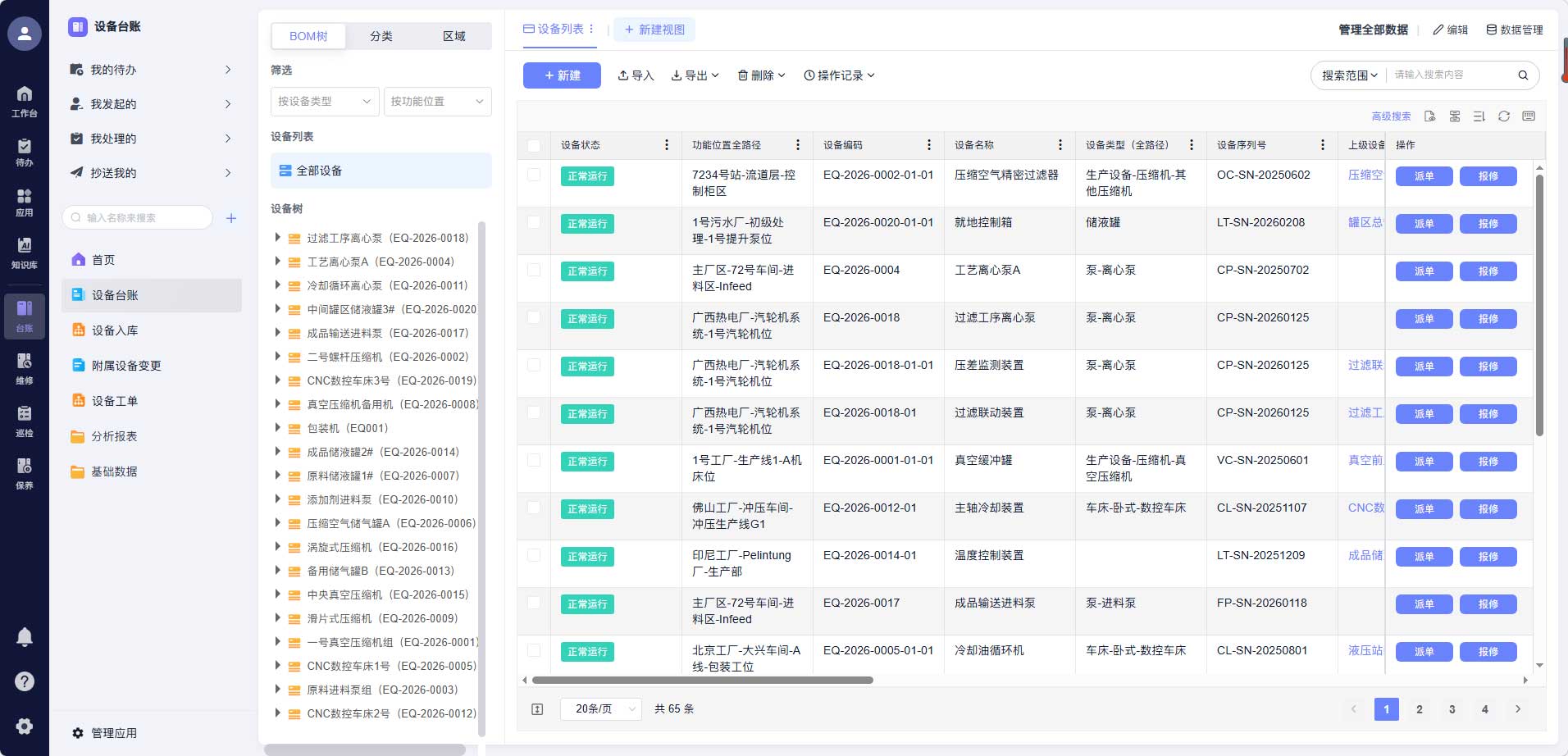Open 知识库 from the left rail
The image size is (1568, 756).
click(x=25, y=253)
